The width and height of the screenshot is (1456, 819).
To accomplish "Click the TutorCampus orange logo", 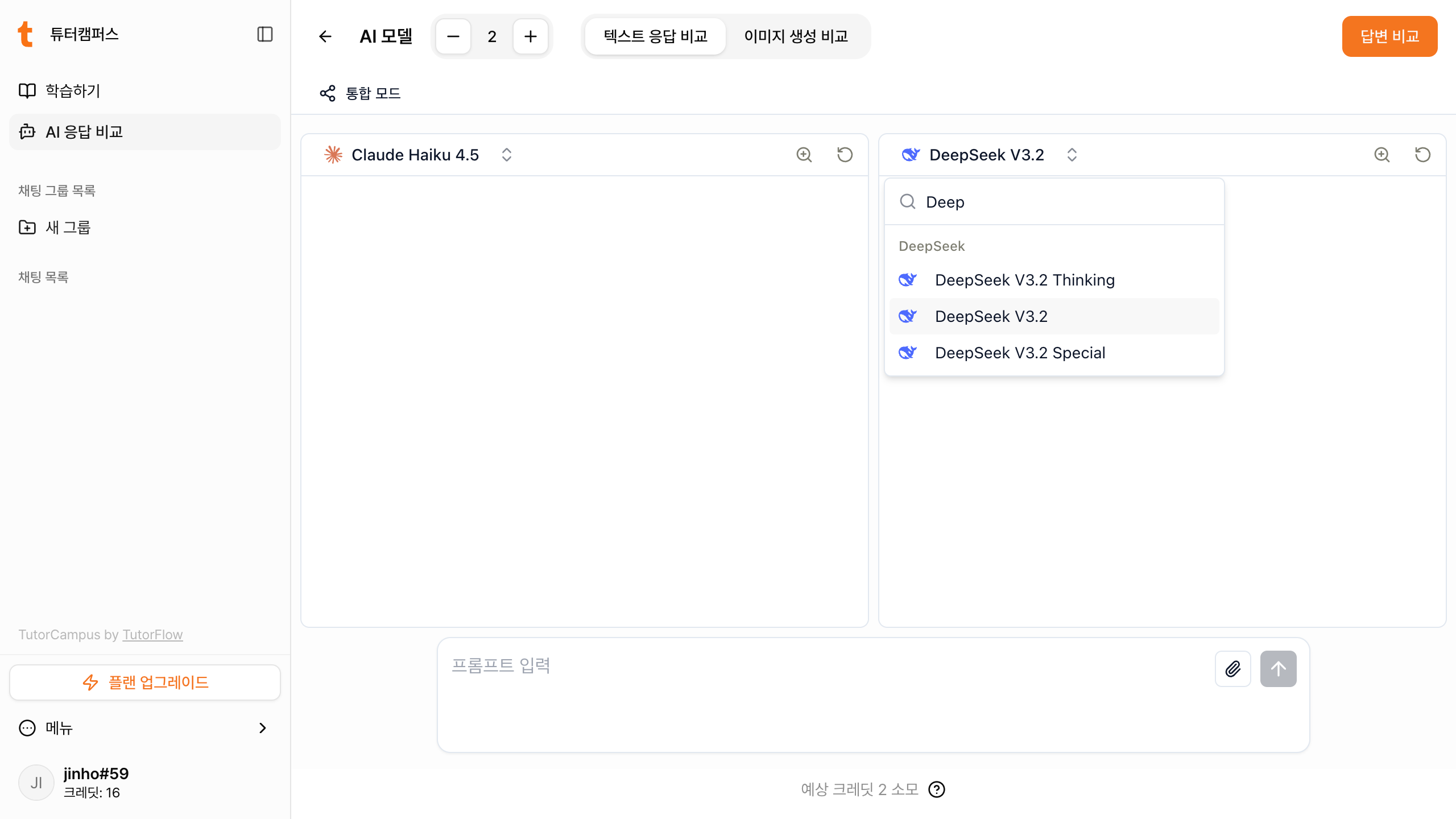I will tap(25, 34).
